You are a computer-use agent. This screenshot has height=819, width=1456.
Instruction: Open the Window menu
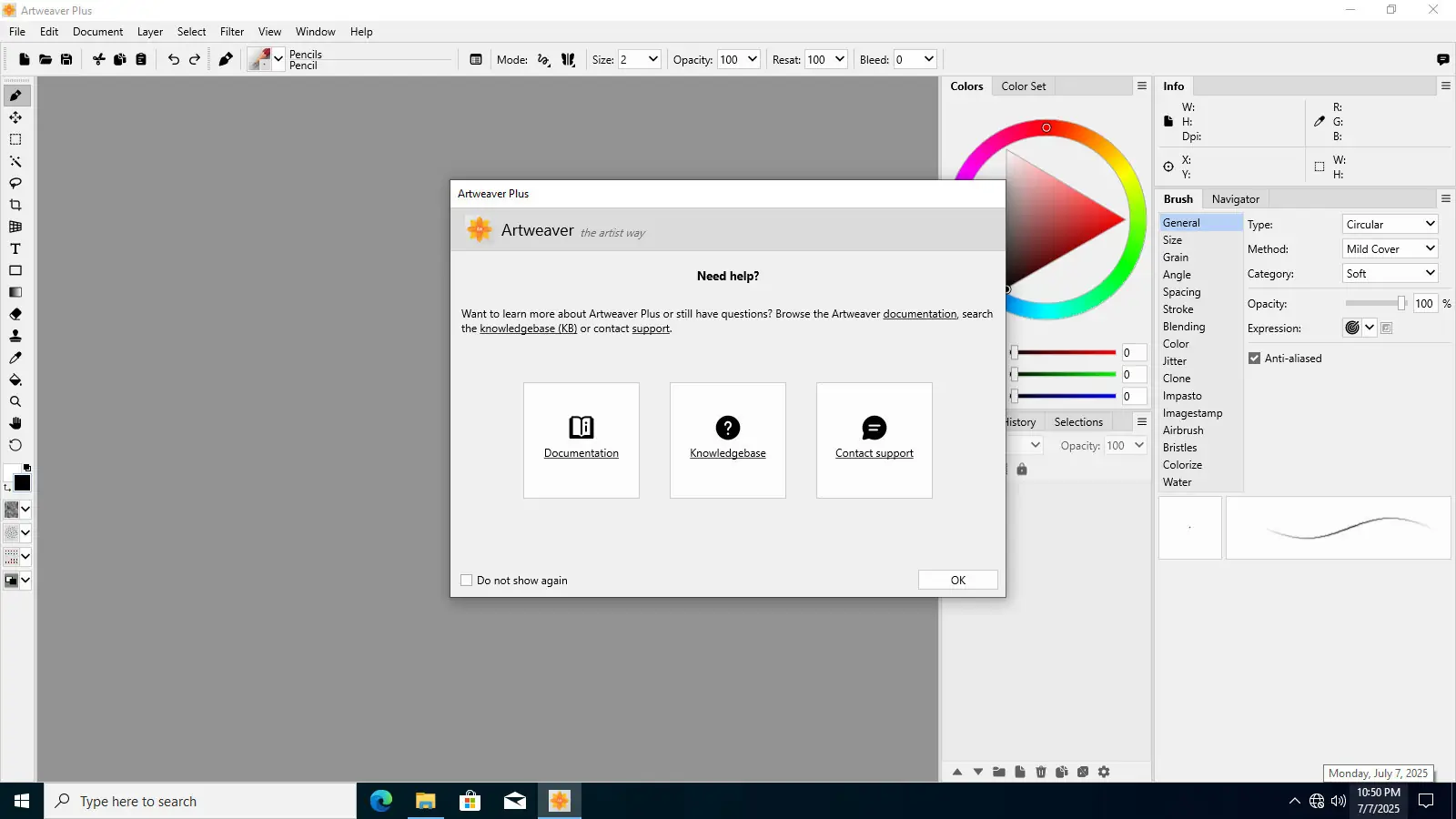(x=316, y=32)
